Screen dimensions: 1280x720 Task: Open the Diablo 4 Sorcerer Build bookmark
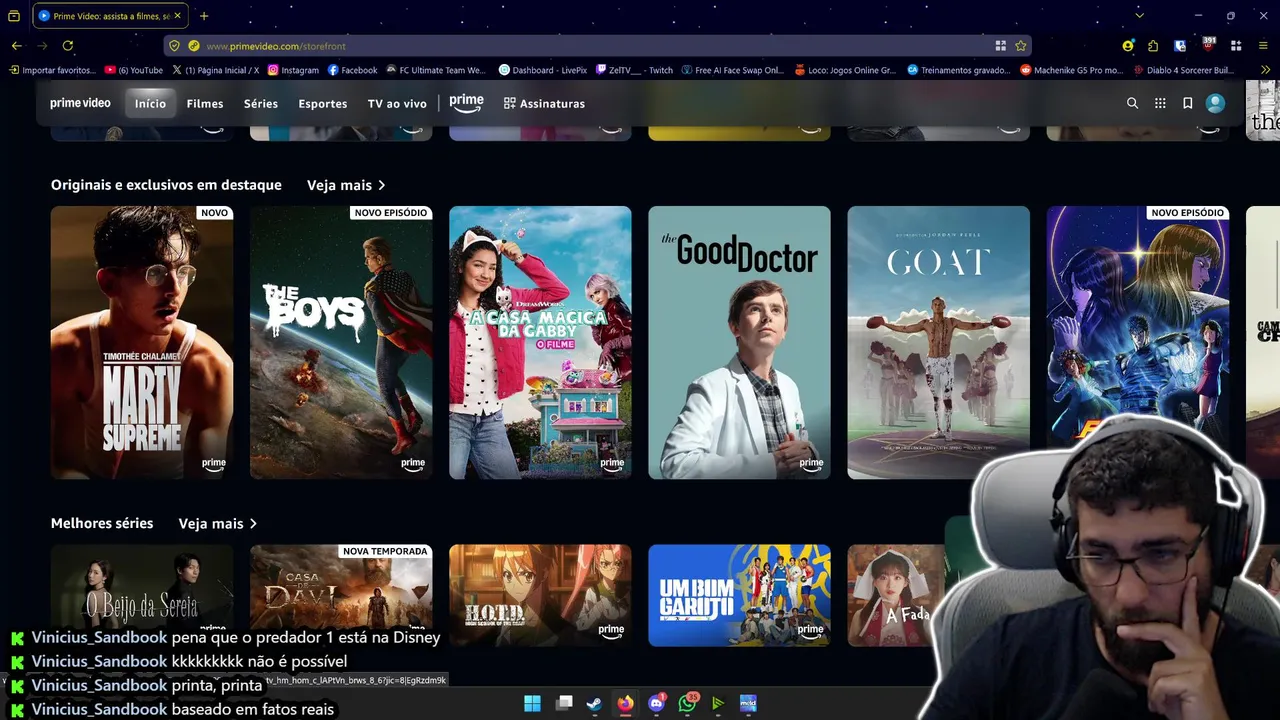point(1184,70)
